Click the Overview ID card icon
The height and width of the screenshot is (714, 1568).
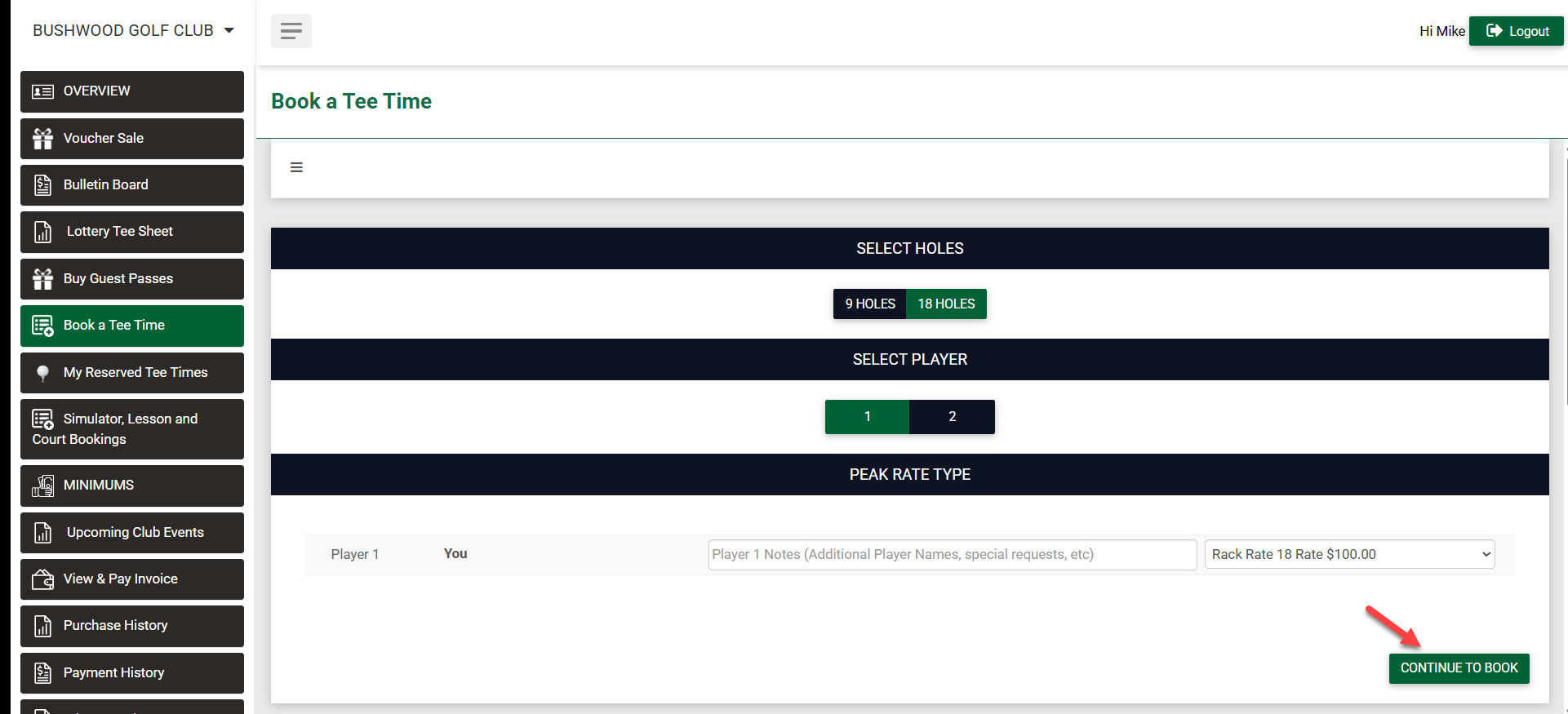click(x=42, y=91)
